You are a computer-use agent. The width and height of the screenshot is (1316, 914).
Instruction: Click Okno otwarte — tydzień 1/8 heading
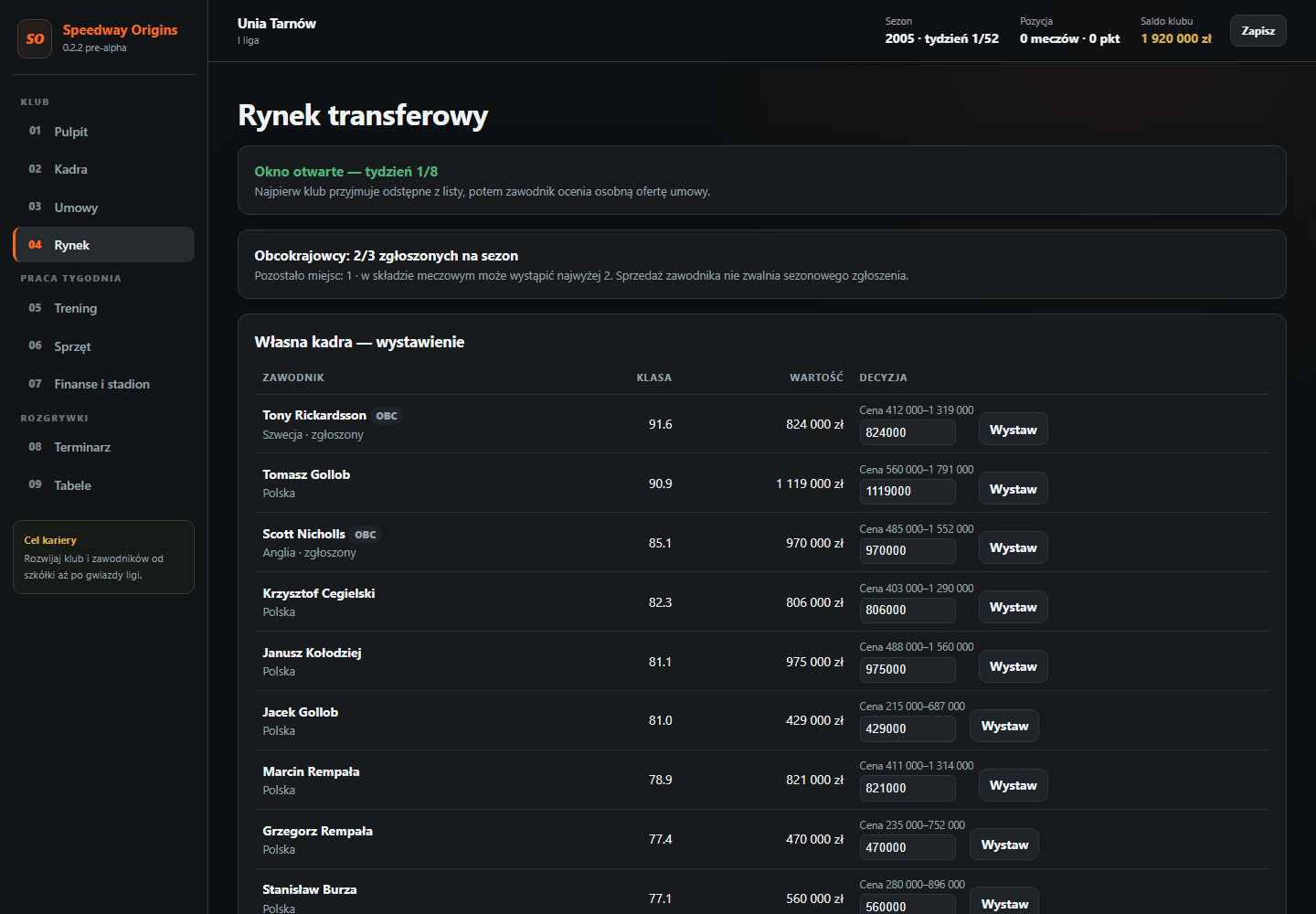click(x=346, y=171)
